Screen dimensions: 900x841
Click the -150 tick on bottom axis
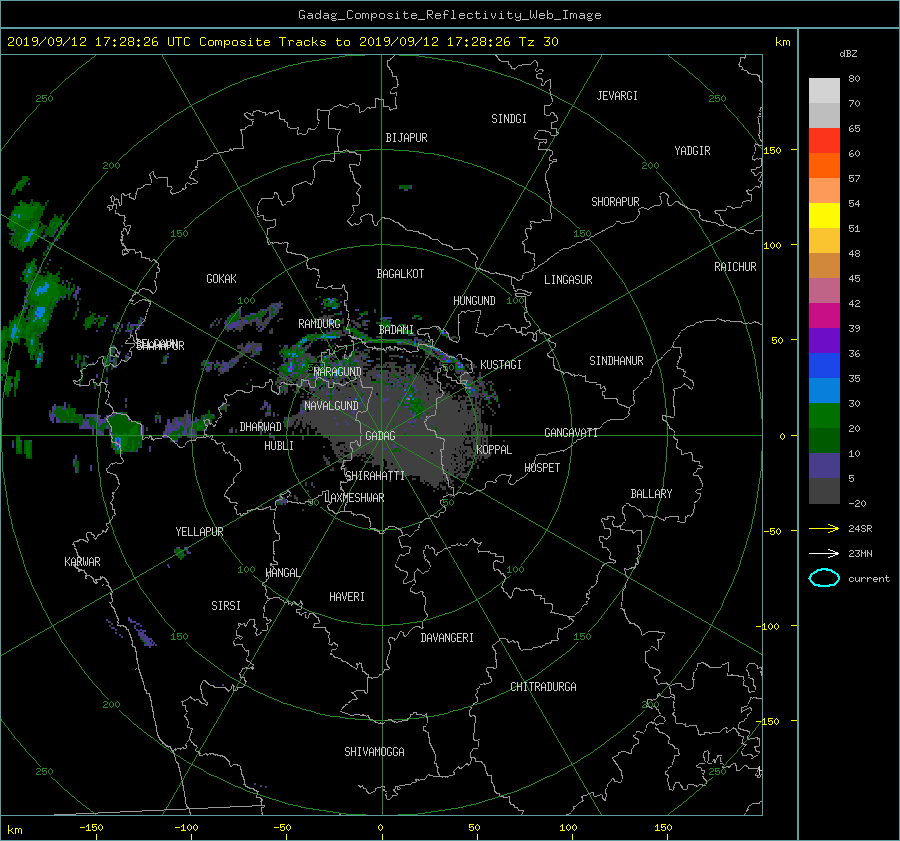click(91, 827)
